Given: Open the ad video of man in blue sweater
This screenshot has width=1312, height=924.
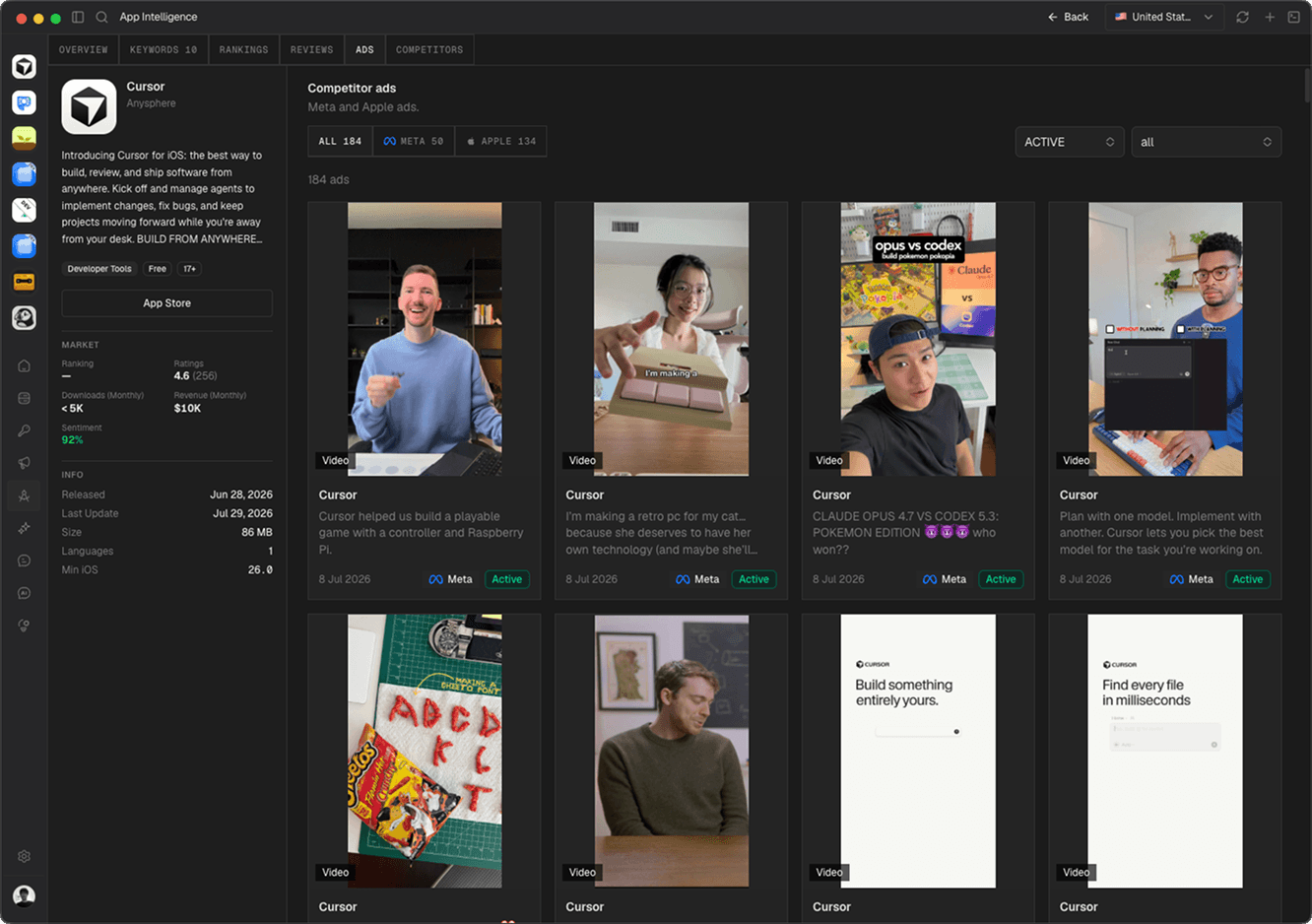Looking at the screenshot, I should pos(425,339).
